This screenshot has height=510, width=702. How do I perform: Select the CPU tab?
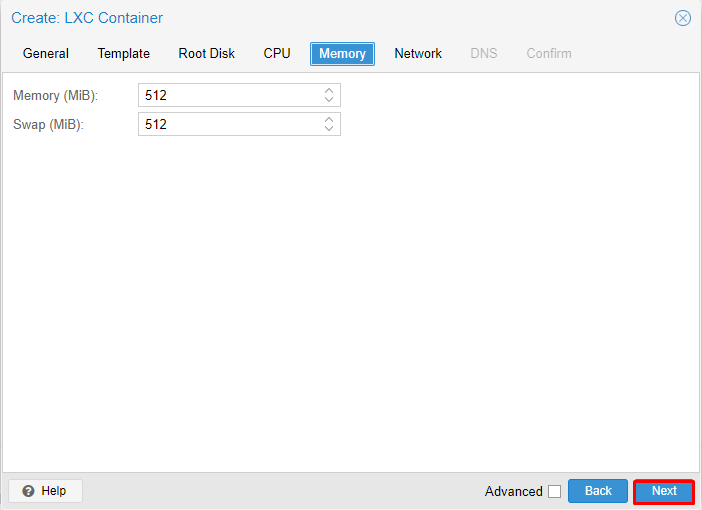pyautogui.click(x=277, y=54)
